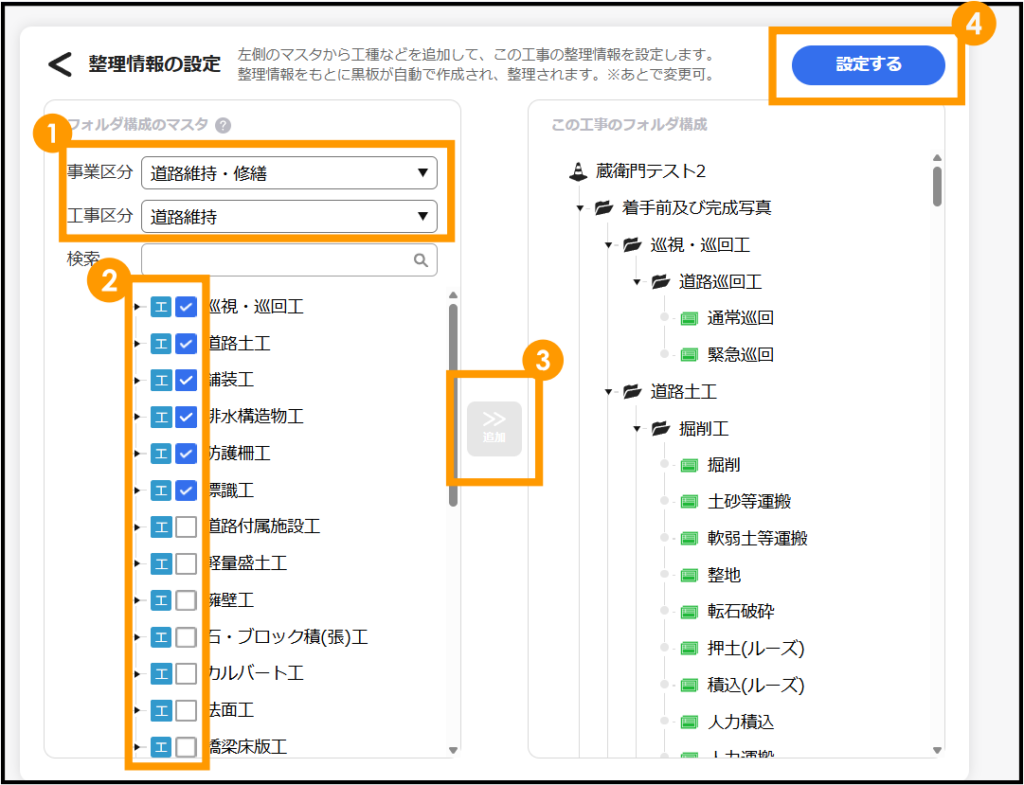Uncheck the 標識工 checkbox

point(187,489)
